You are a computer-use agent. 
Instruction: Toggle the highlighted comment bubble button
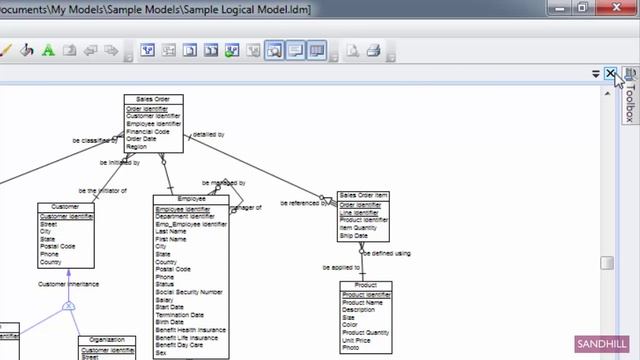pyautogui.click(x=296, y=51)
